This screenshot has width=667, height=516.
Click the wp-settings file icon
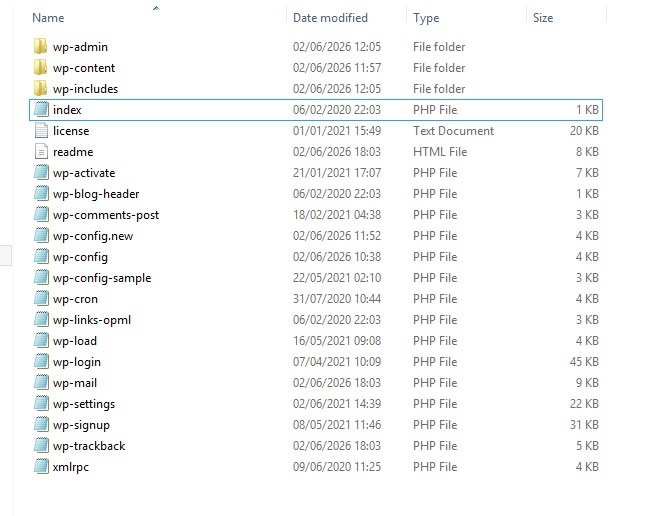click(x=41, y=404)
